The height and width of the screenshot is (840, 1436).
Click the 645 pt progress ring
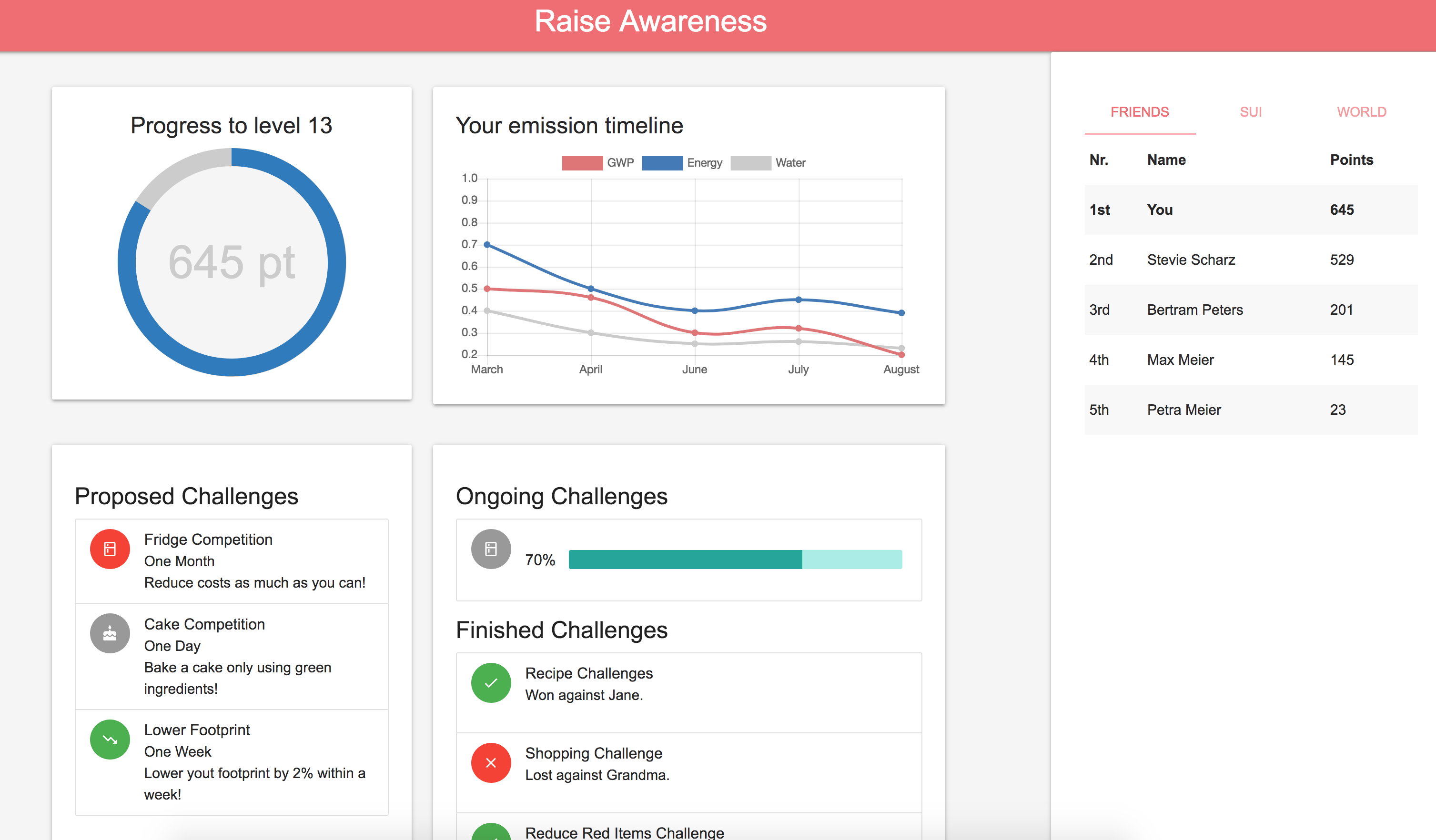pyautogui.click(x=232, y=262)
